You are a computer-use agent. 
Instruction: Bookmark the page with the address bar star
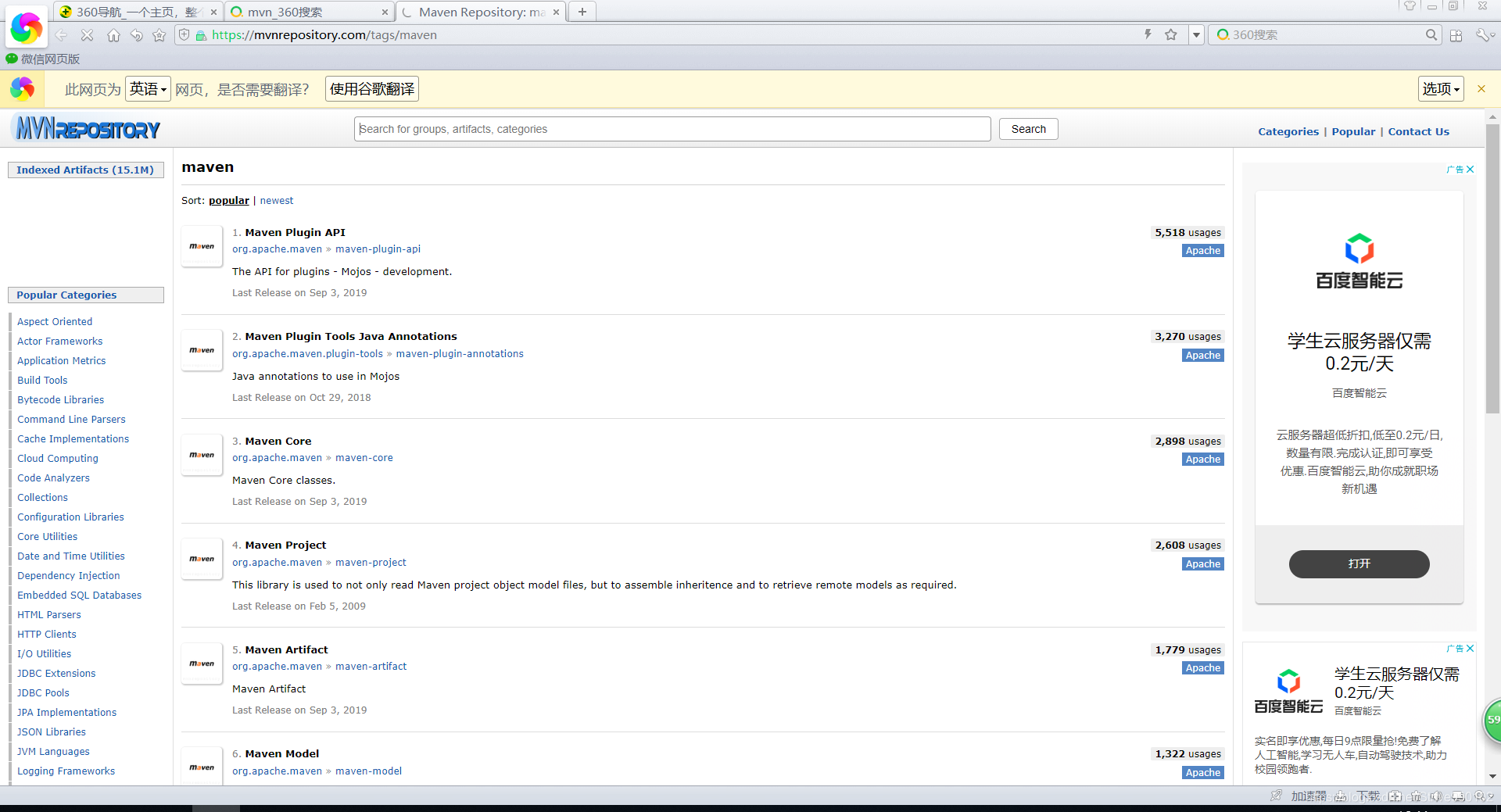(x=1170, y=34)
